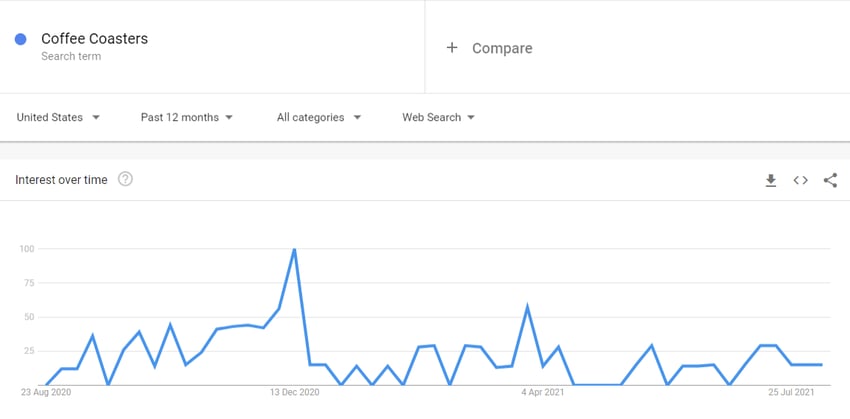Click the 25 Jul 2021 axis label
The image size is (850, 419).
[x=791, y=392]
